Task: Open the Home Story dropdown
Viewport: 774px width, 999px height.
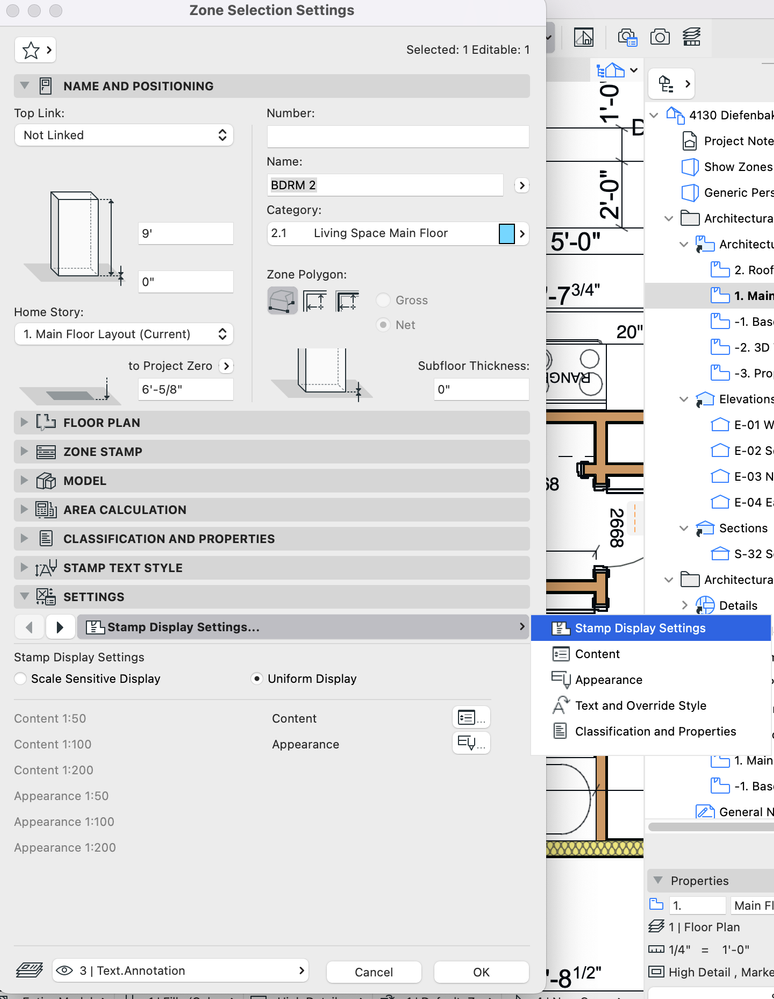Action: point(124,334)
